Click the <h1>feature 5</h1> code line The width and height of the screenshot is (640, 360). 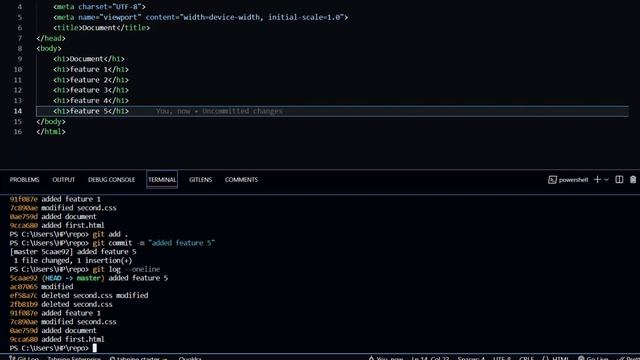(91, 111)
